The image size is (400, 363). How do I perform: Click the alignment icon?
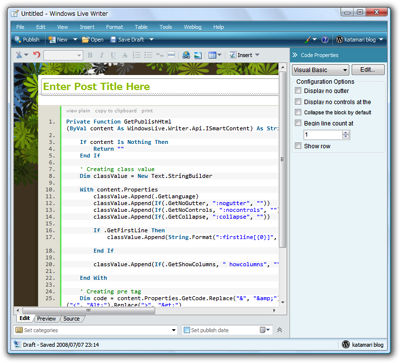(171, 55)
